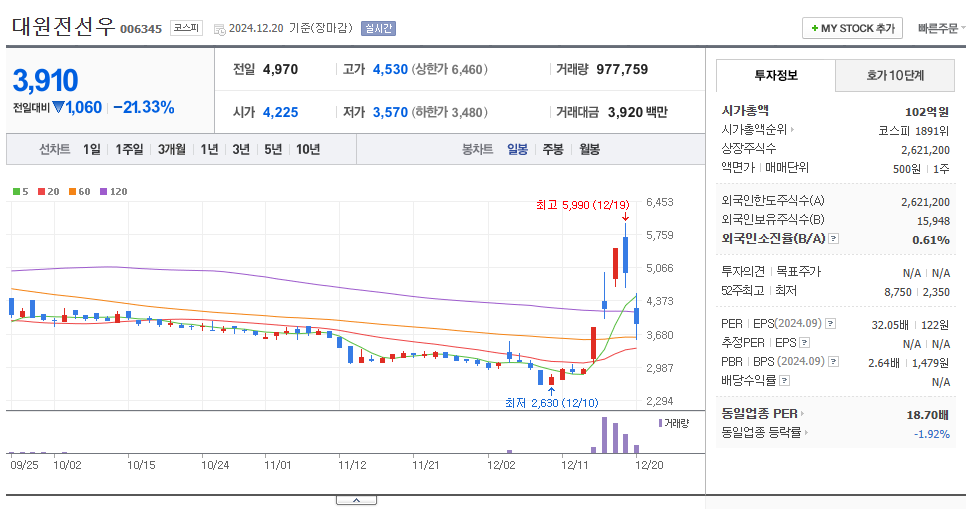966x509 pixels.
Task: Open the 빠른주문 dropdown
Action: (940, 28)
